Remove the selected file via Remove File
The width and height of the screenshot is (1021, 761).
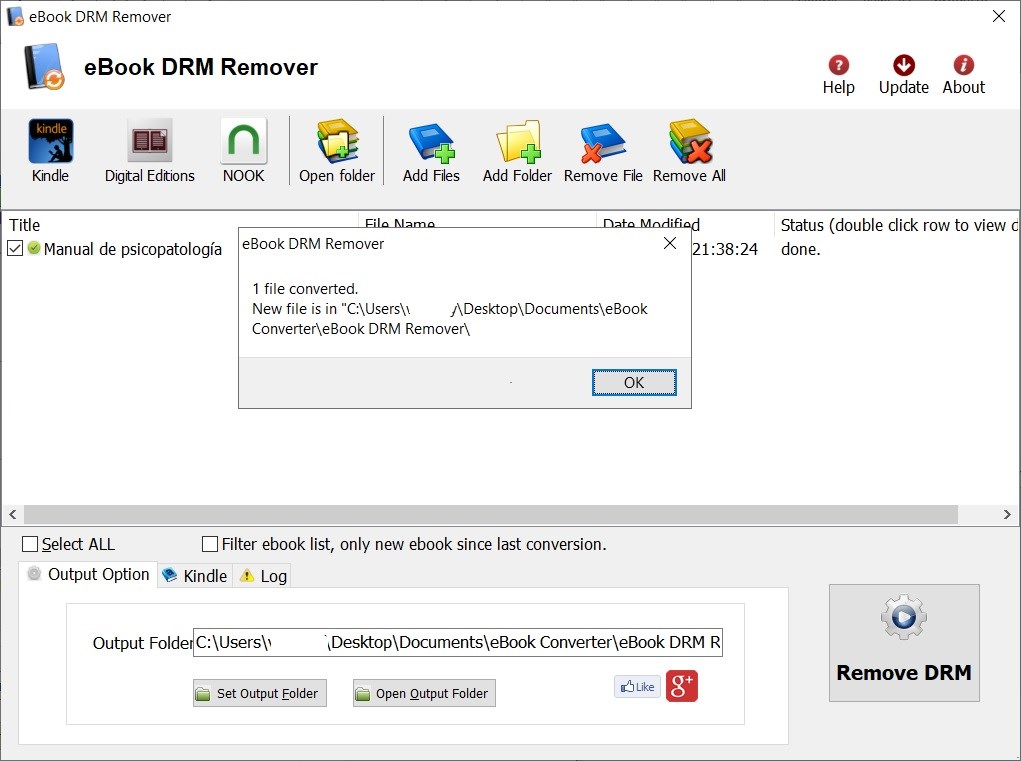tap(603, 142)
